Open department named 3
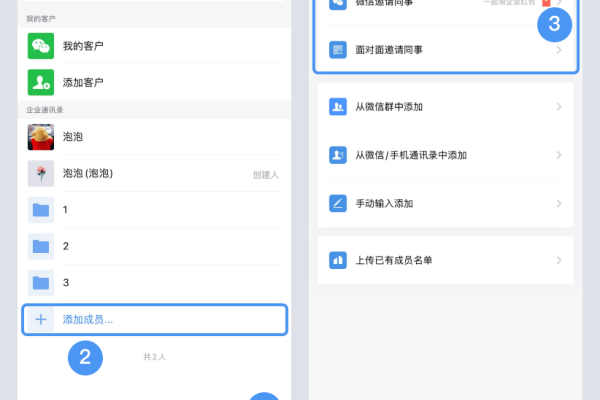The image size is (600, 400). click(x=66, y=282)
